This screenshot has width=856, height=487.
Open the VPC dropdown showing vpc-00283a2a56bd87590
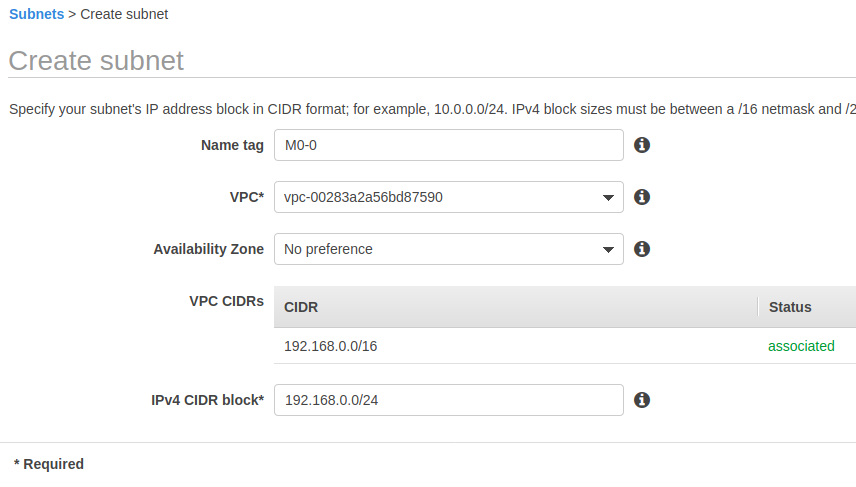pyautogui.click(x=448, y=197)
